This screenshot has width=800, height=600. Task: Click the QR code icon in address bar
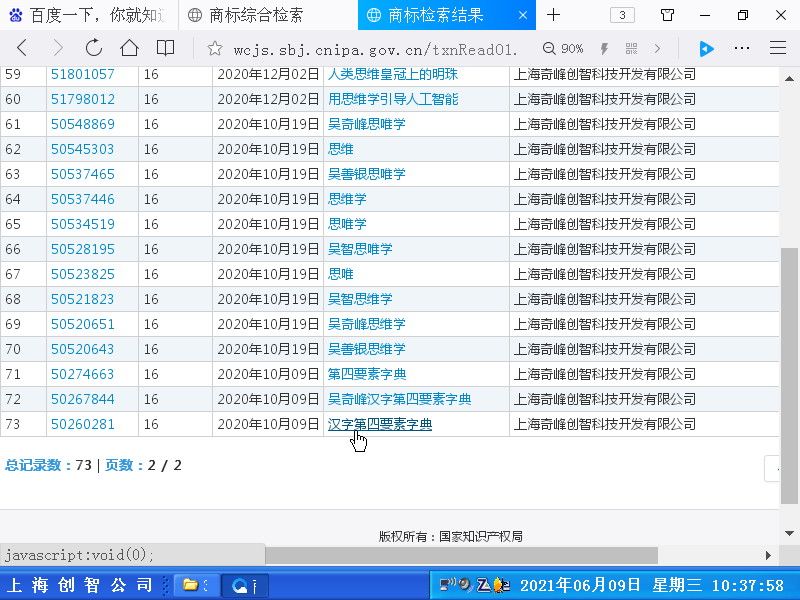[630, 48]
